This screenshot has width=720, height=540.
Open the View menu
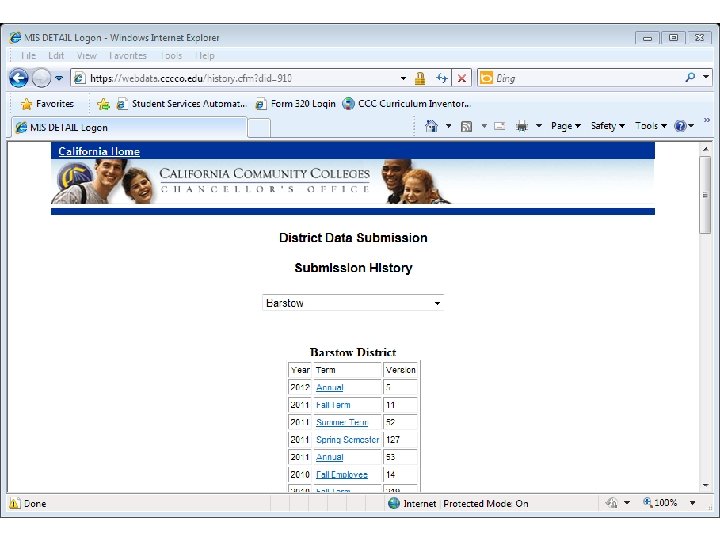pos(86,56)
